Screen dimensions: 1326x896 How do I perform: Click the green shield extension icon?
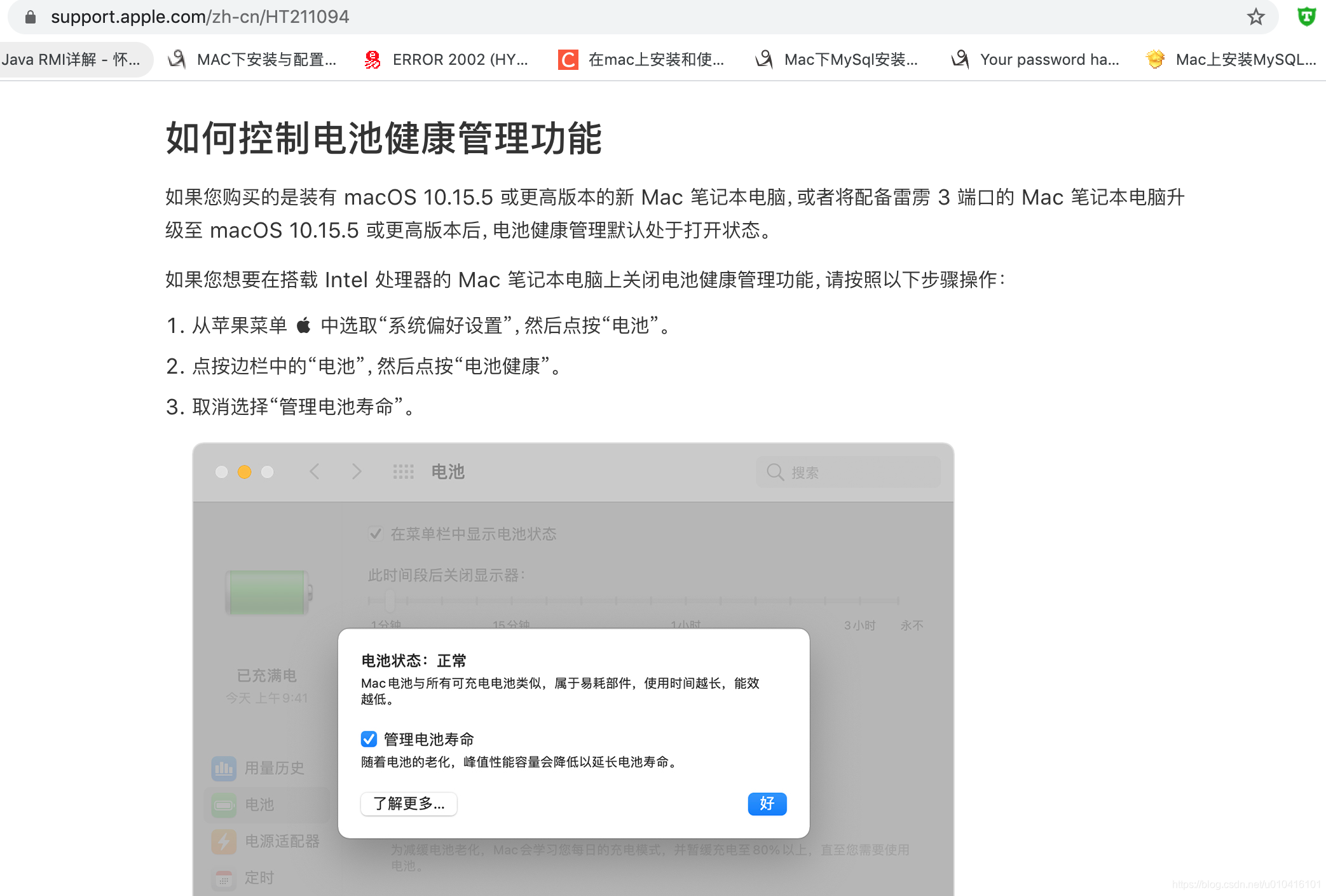[x=1306, y=17]
